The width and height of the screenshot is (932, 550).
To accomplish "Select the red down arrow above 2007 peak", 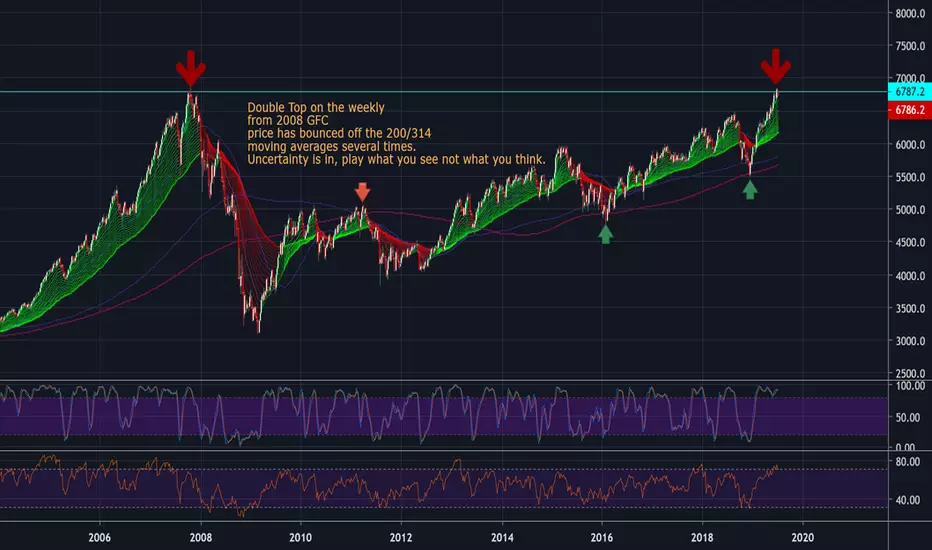I will pyautogui.click(x=191, y=69).
